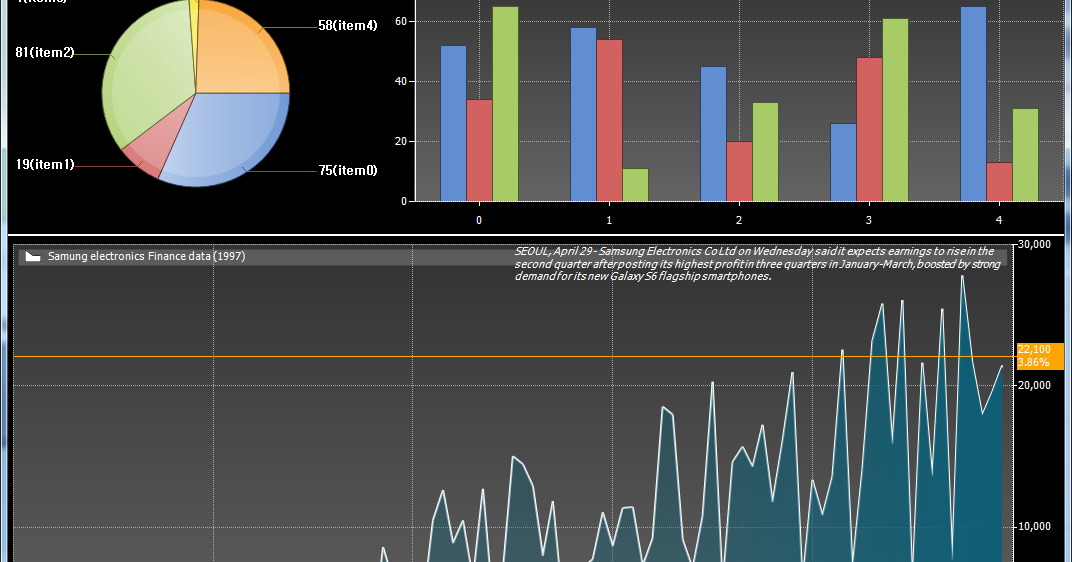Click the 58(item4) pie label

click(x=347, y=26)
